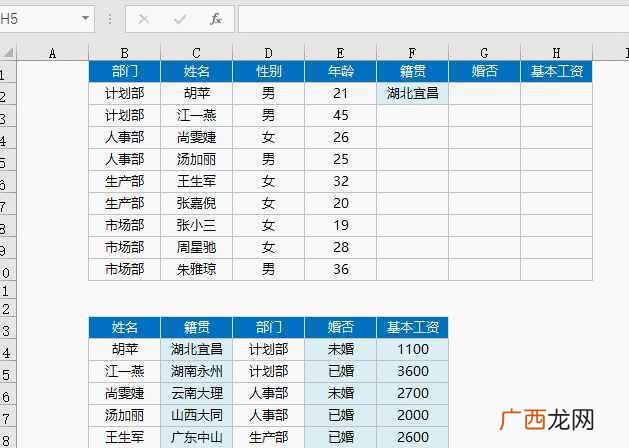Click the 籍贯 header cell in row 1
The height and width of the screenshot is (448, 629).
(x=412, y=71)
